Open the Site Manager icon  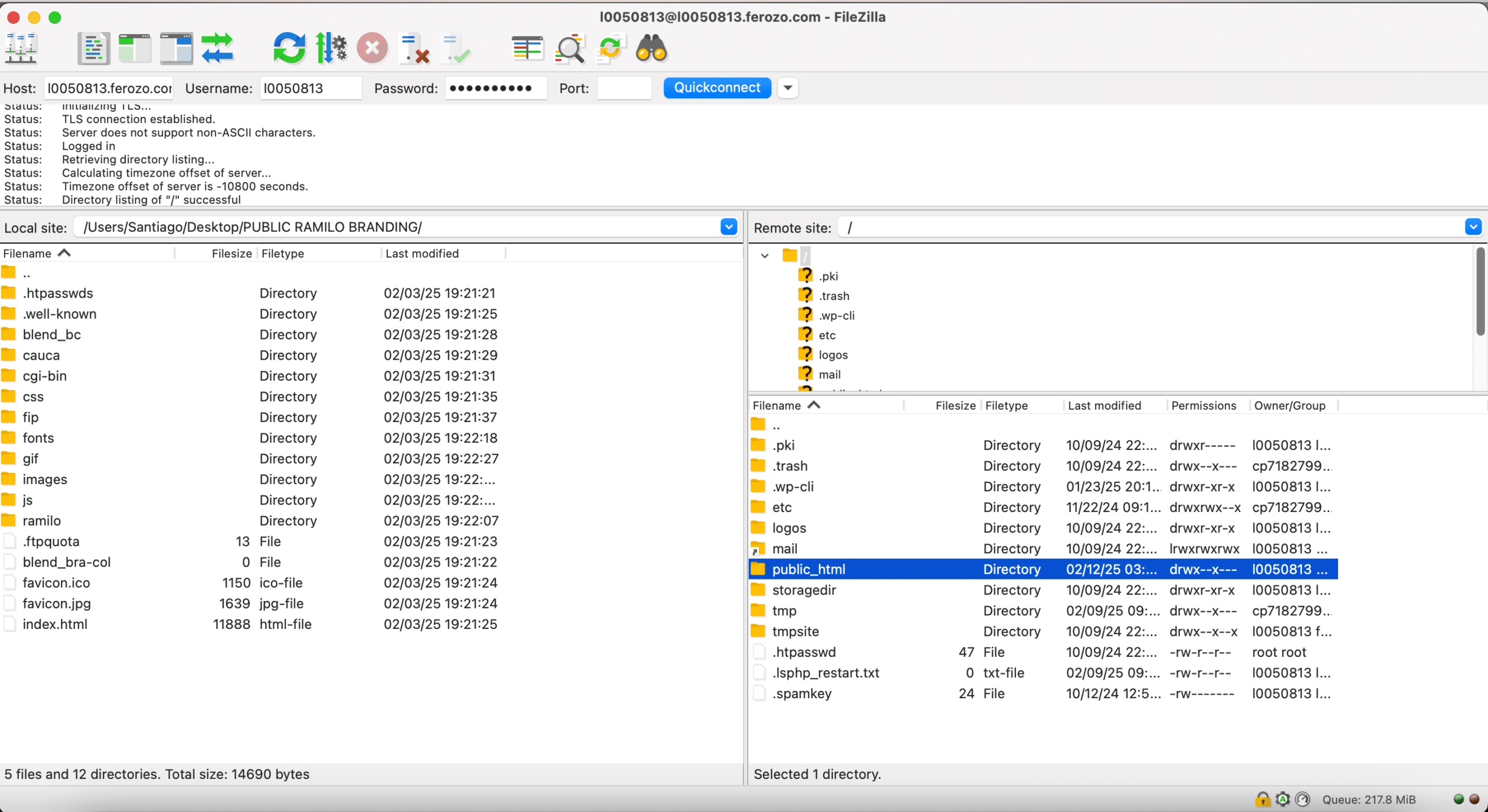pyautogui.click(x=21, y=49)
